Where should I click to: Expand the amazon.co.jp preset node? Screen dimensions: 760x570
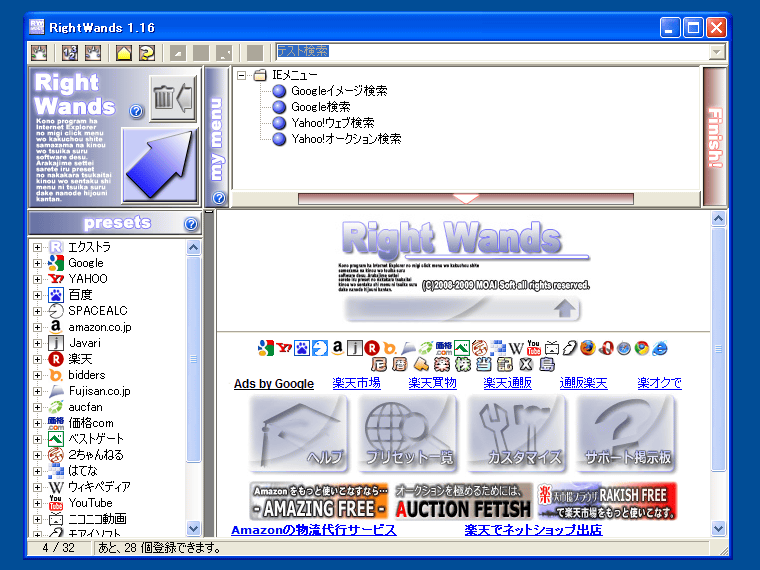tap(37, 327)
